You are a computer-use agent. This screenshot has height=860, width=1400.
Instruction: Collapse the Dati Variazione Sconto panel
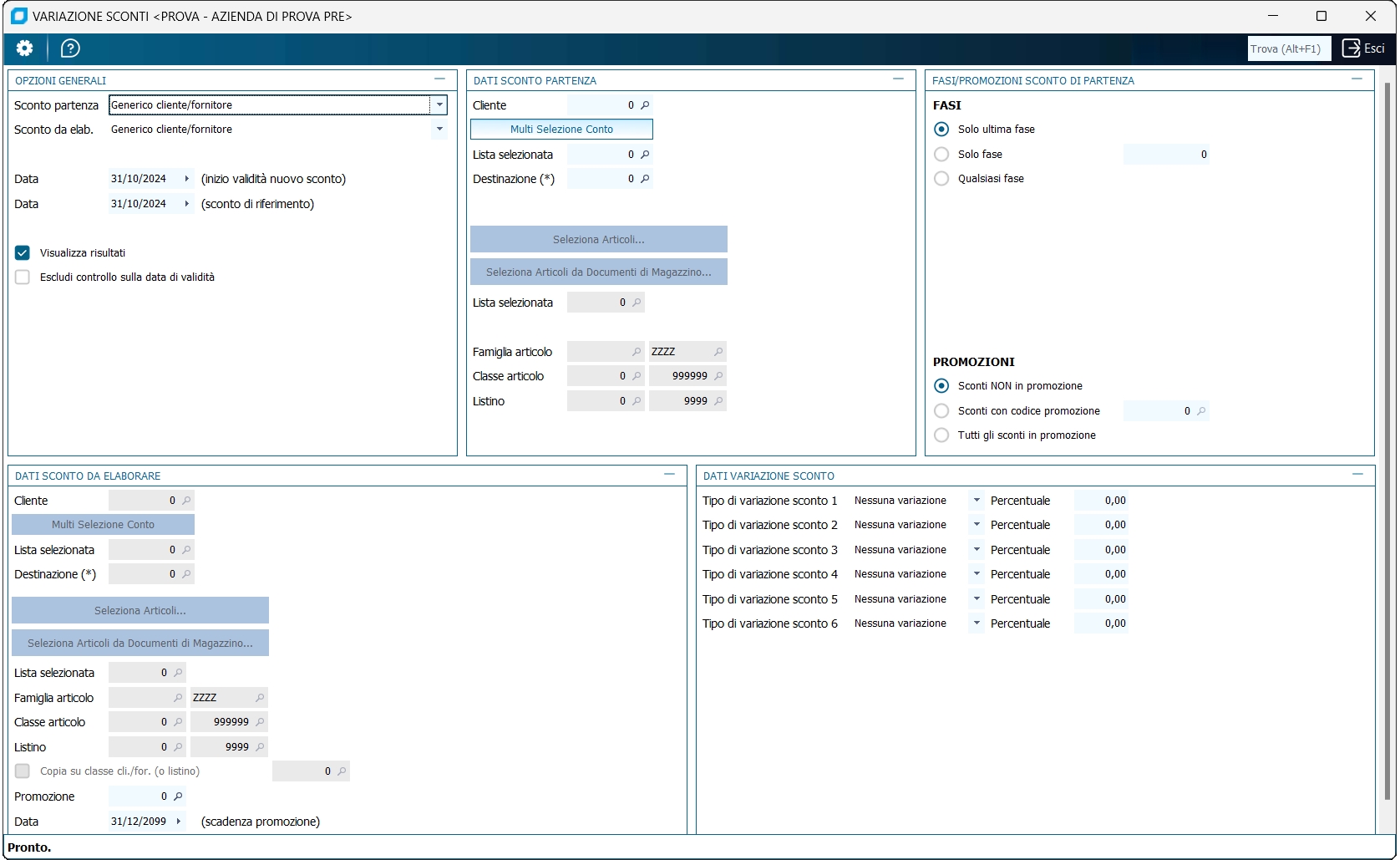click(x=1357, y=475)
